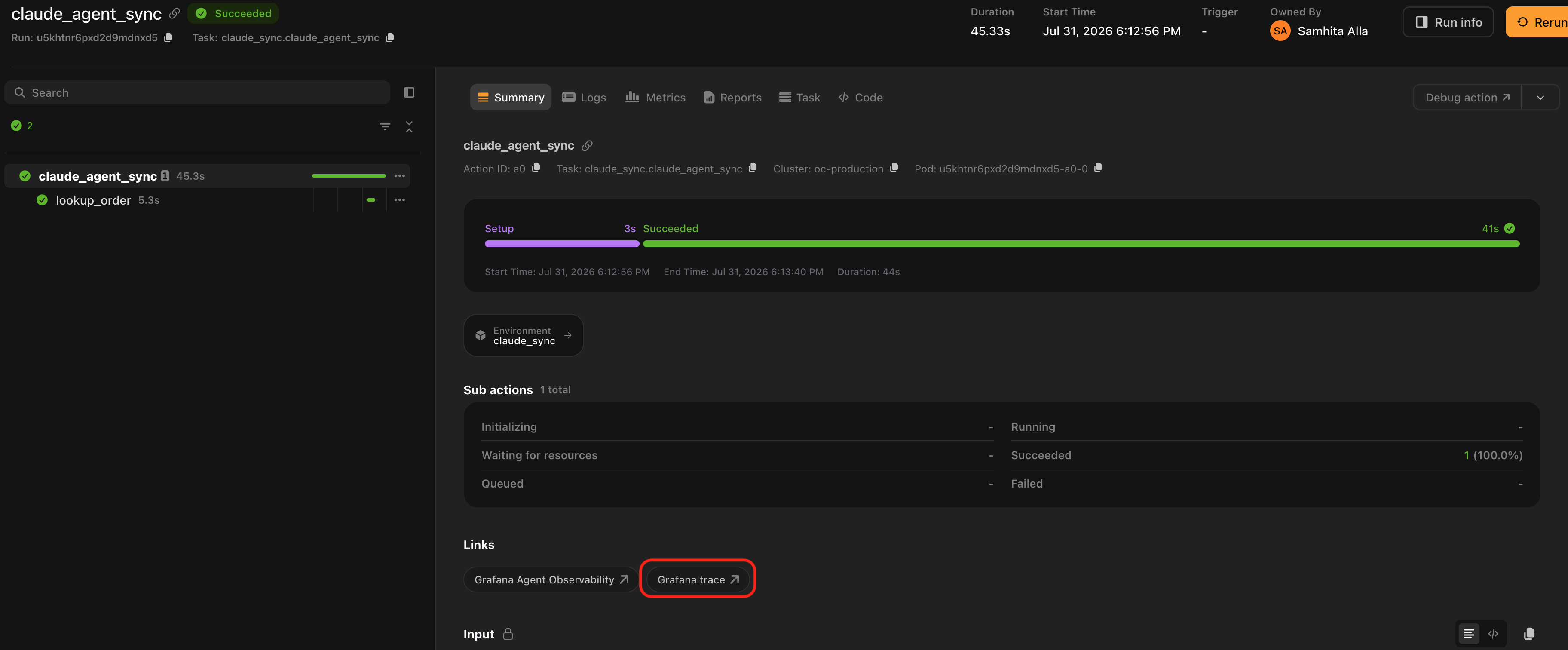Screen dimensions: 1568x650
Task: Open the Grafana trace link
Action: coord(698,579)
